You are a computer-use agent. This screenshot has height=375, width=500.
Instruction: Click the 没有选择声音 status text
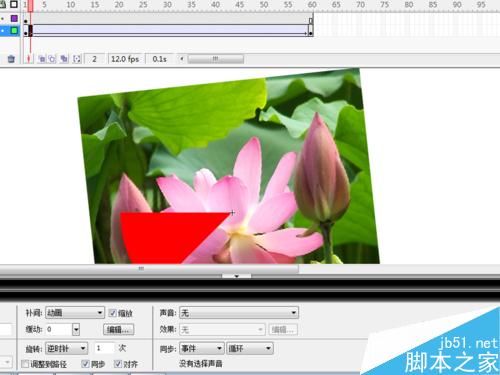[201, 363]
